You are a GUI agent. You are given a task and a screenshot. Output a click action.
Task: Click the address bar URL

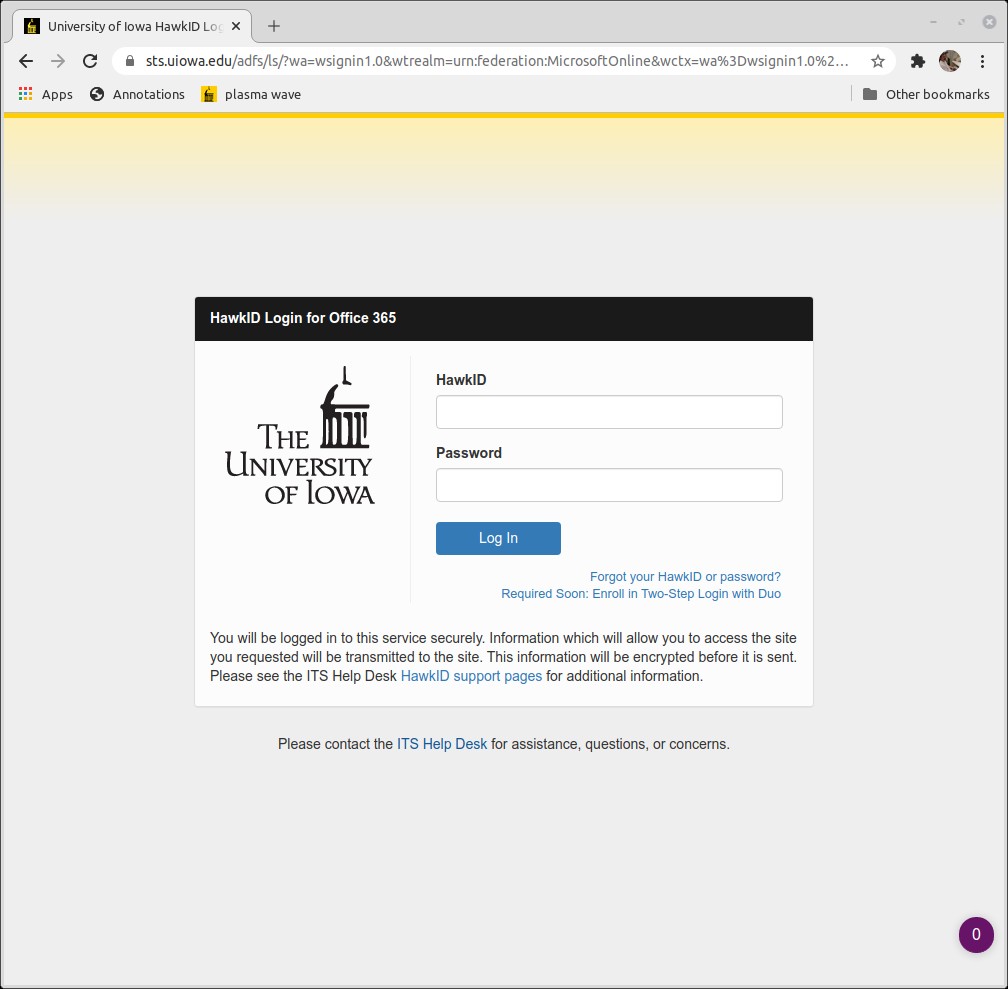(x=497, y=61)
